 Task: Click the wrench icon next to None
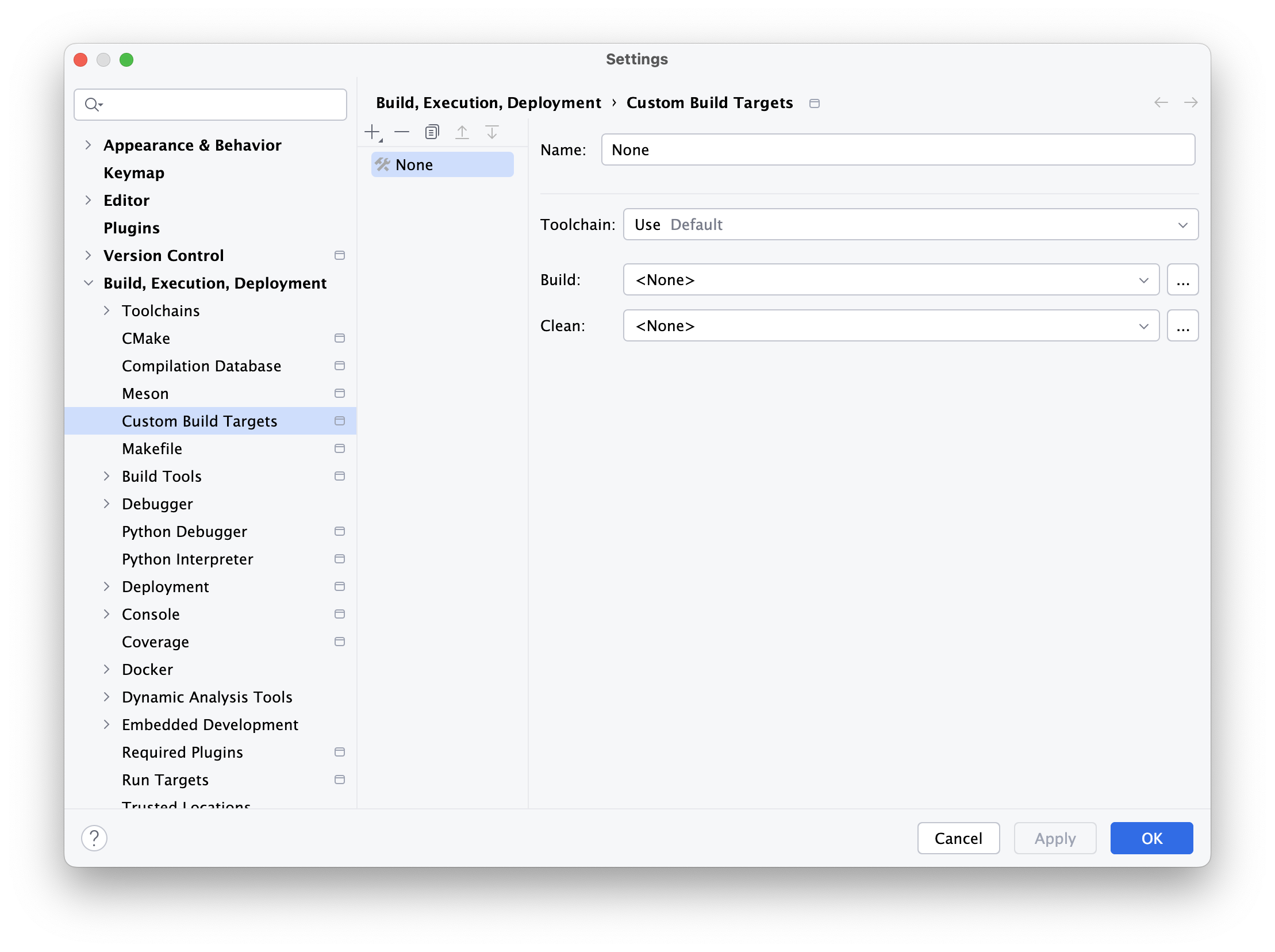[x=384, y=165]
